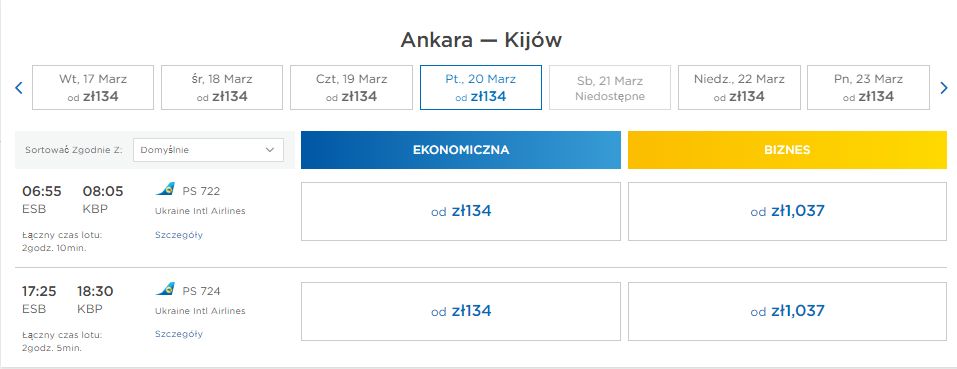Open the Domyślnie sorting dropdown
The width and height of the screenshot is (957, 369).
pyautogui.click(x=208, y=150)
